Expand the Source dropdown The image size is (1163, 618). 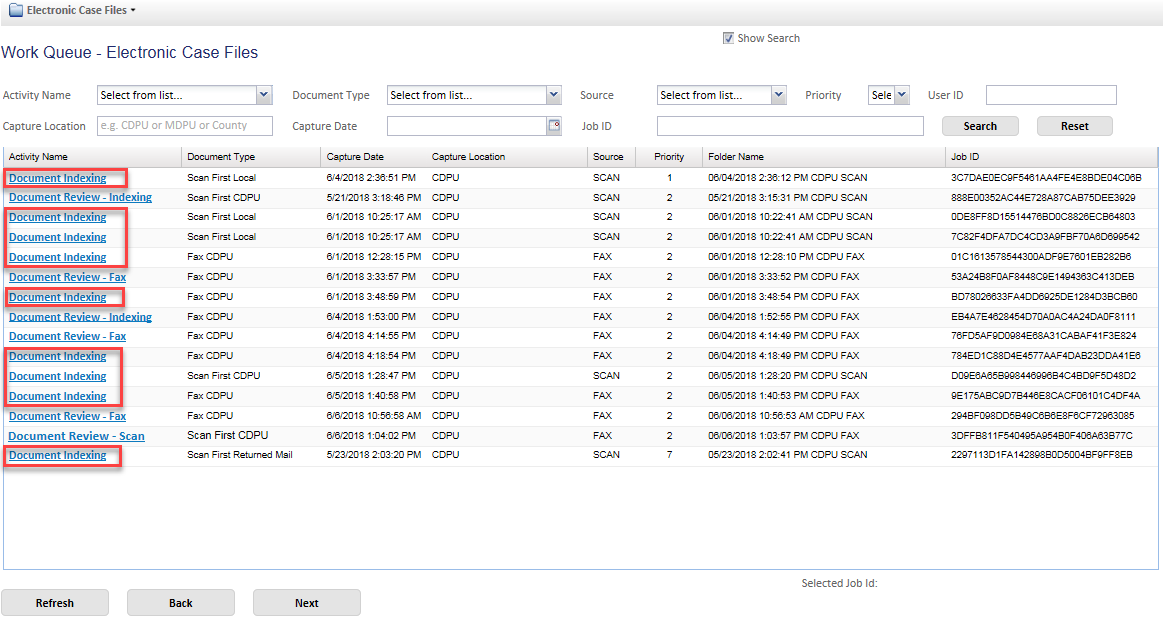[779, 95]
